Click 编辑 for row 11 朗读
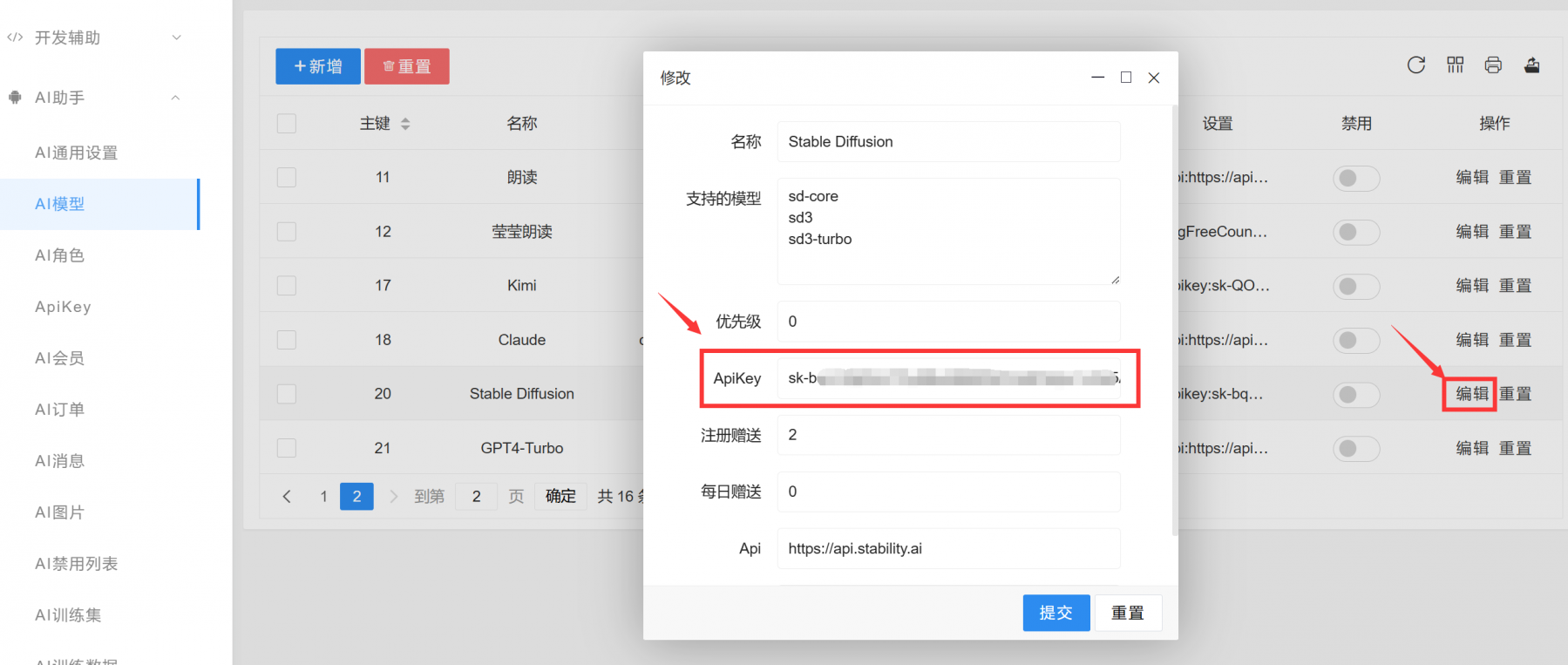The image size is (1568, 665). point(1471,178)
